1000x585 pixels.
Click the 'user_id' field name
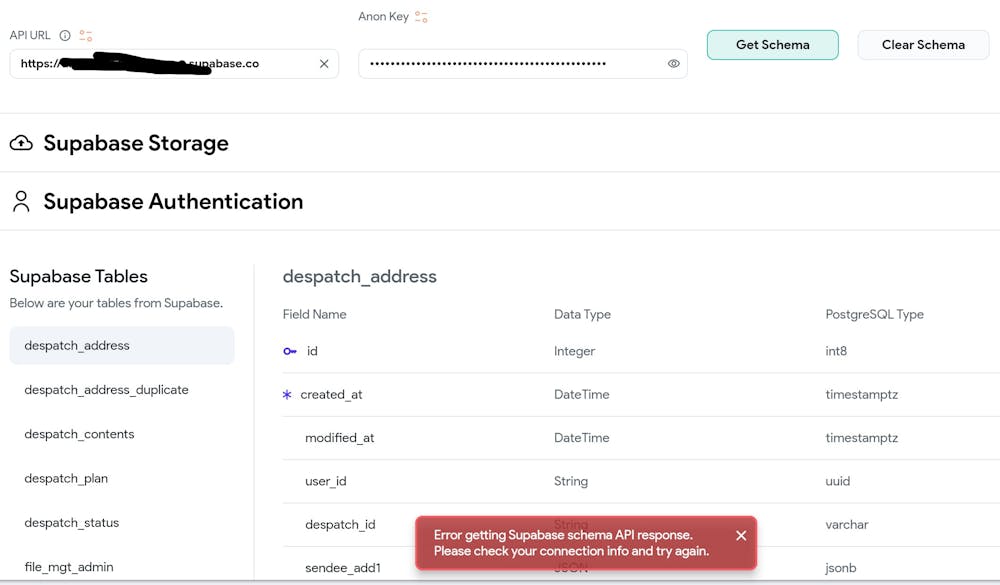[325, 482]
